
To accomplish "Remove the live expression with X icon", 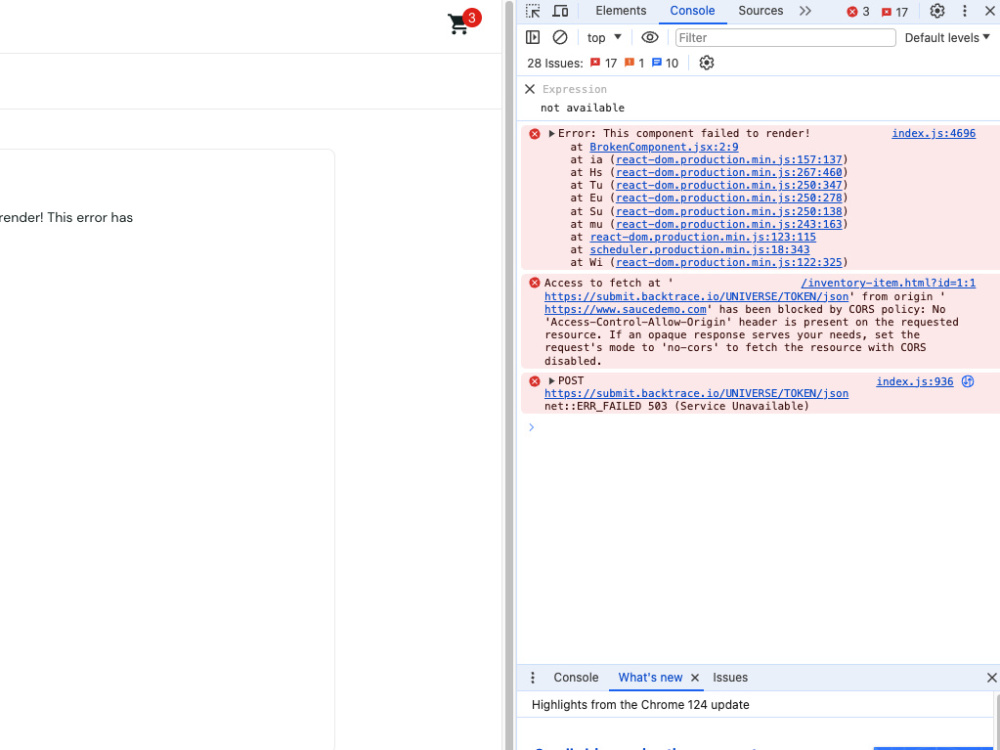I will pyautogui.click(x=529, y=89).
